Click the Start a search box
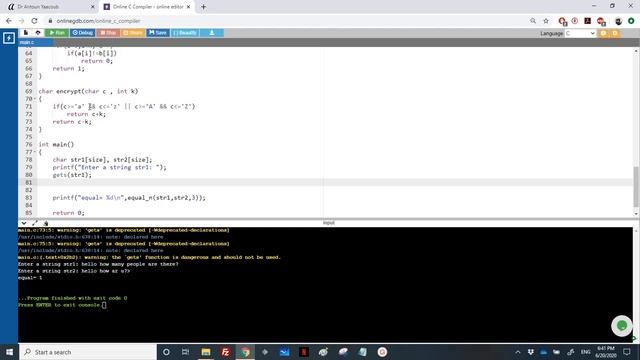The width and height of the screenshot is (640, 360). tap(88, 352)
